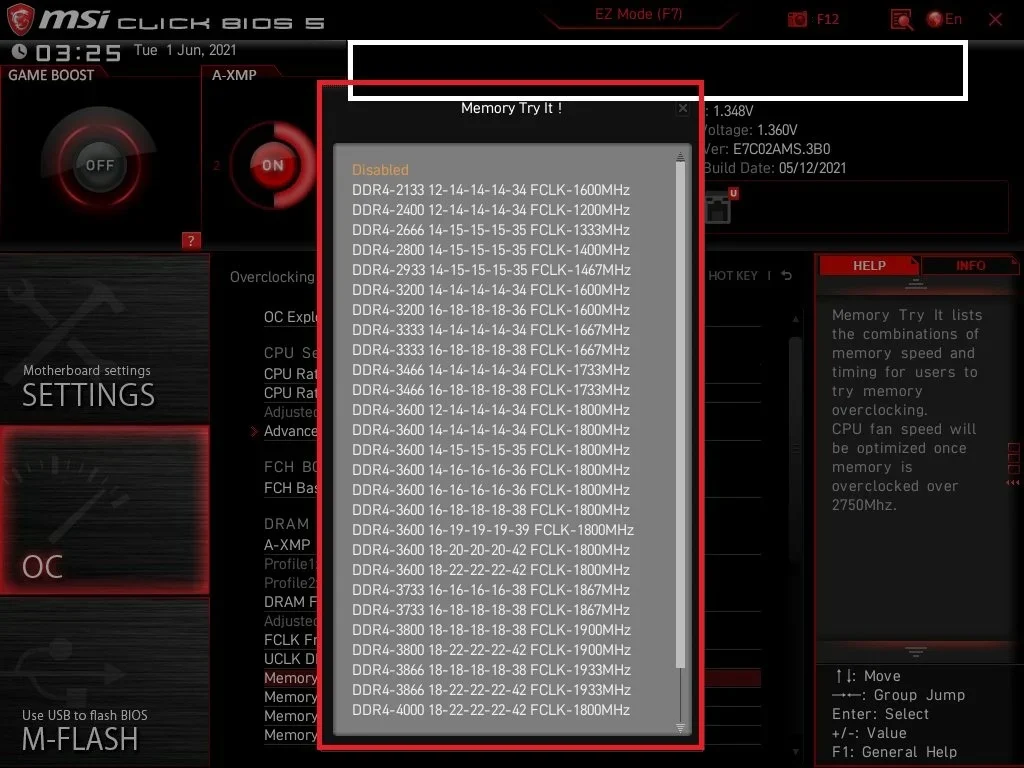Open M-FLASH to flash BIOS
Image resolution: width=1024 pixels, height=768 pixels.
coord(80,730)
